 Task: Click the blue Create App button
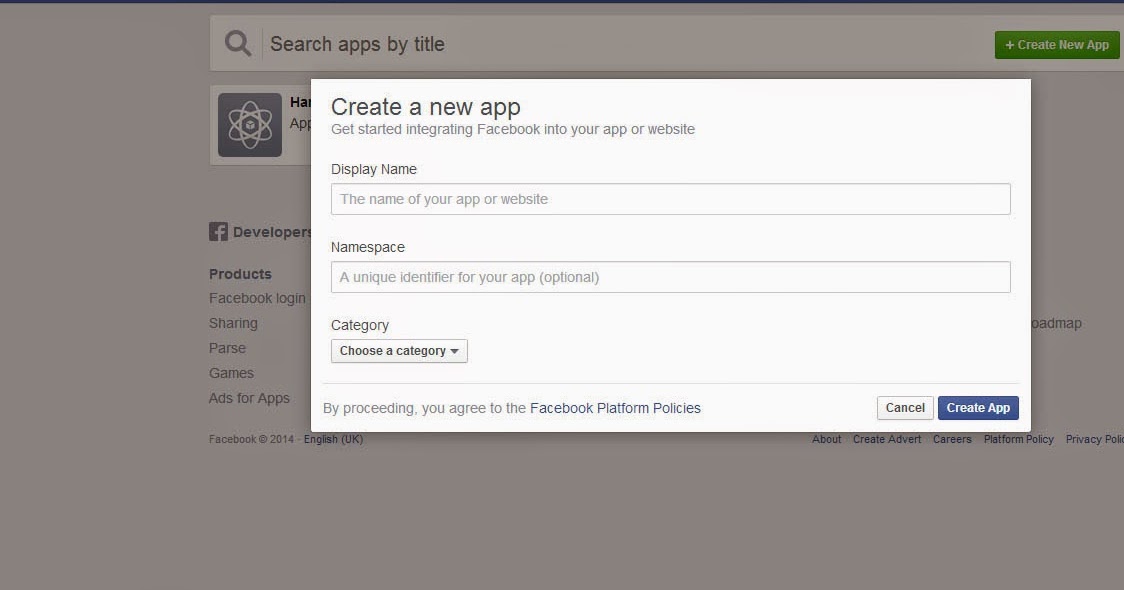978,408
